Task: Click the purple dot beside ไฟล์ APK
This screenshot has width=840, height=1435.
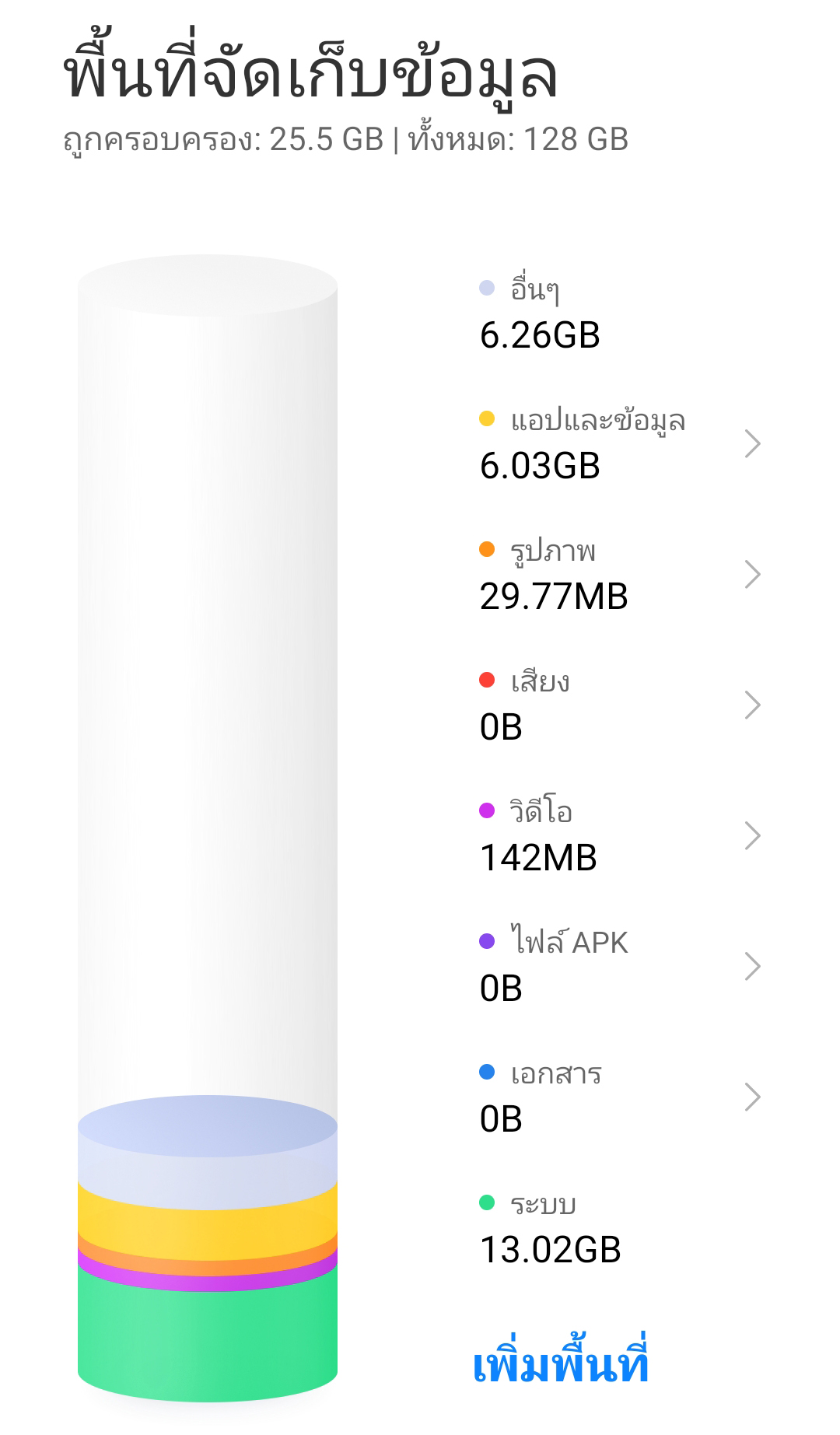Action: [x=487, y=941]
